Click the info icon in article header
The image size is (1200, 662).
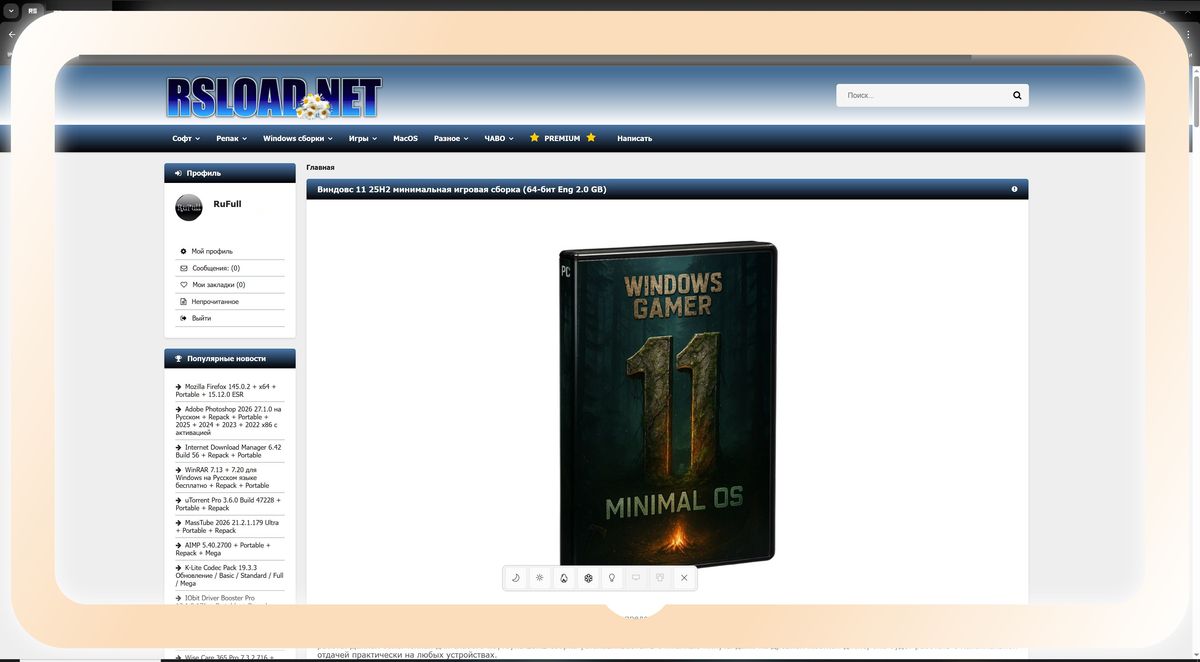click(1014, 189)
